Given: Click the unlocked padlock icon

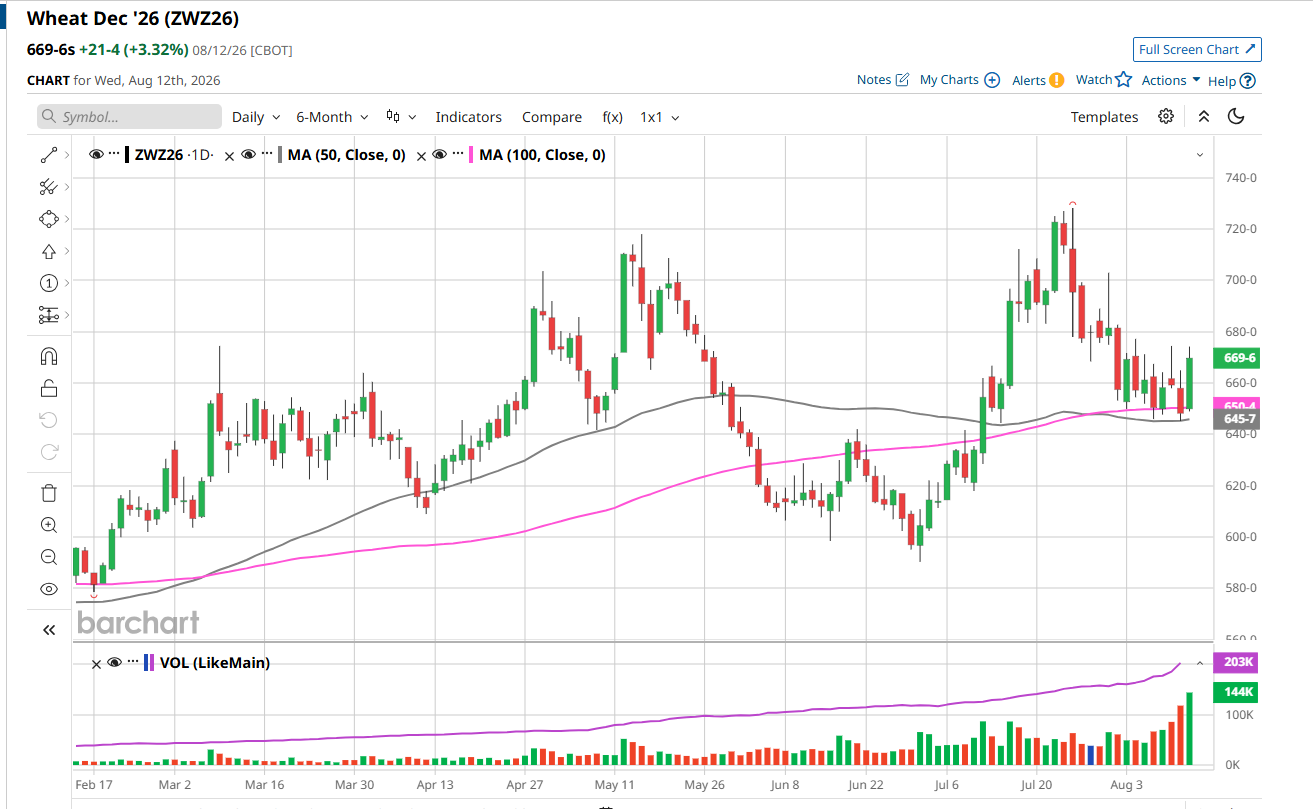Looking at the screenshot, I should click(x=49, y=388).
